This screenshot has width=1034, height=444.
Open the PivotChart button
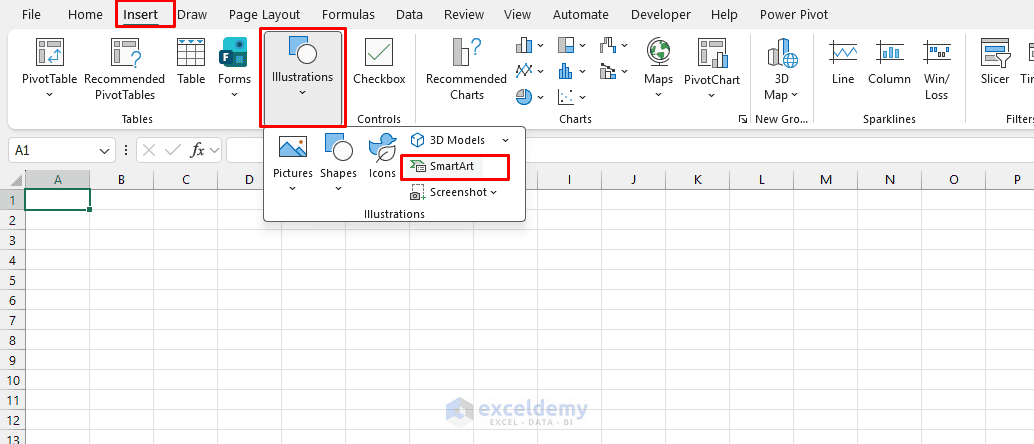(712, 68)
